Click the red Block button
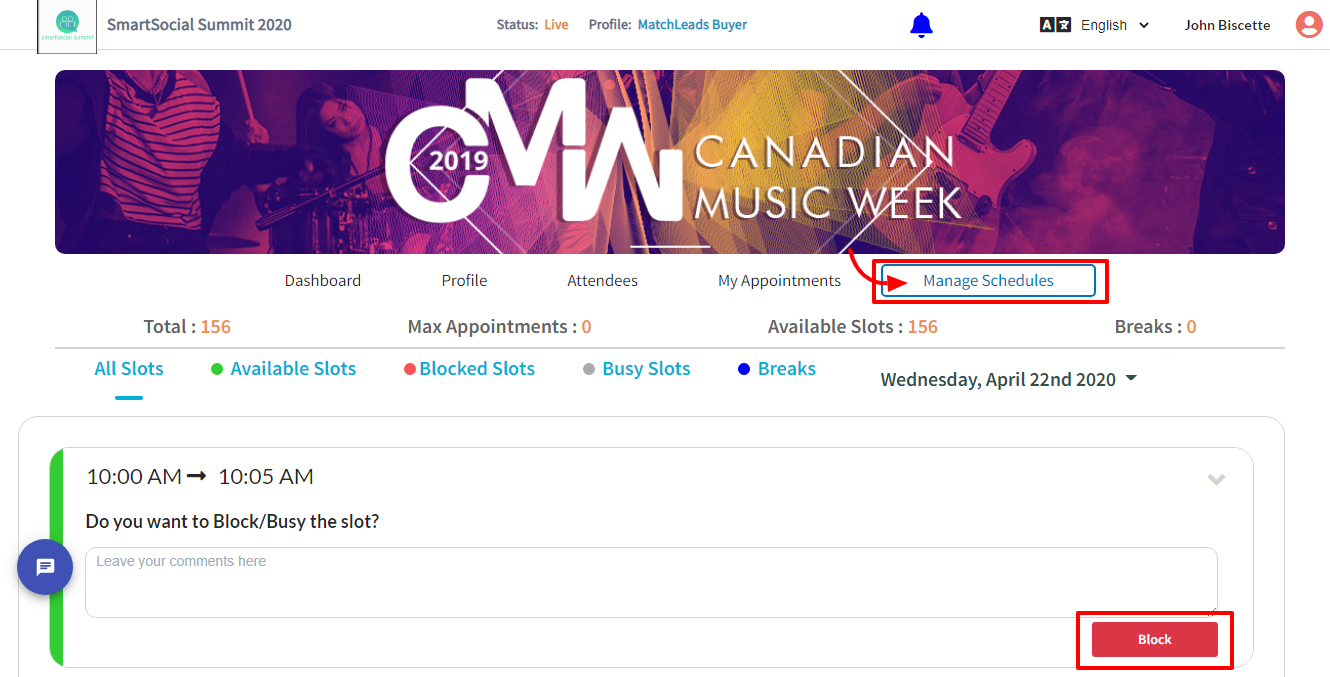 pyautogui.click(x=1155, y=640)
